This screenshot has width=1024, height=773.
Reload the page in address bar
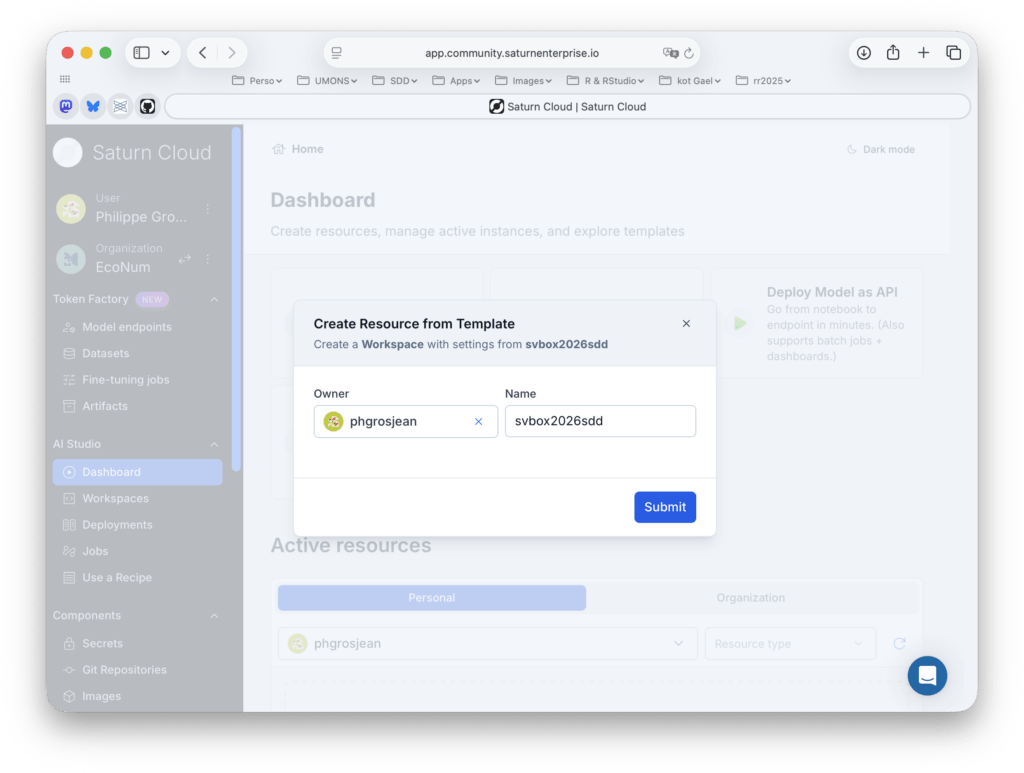689,53
